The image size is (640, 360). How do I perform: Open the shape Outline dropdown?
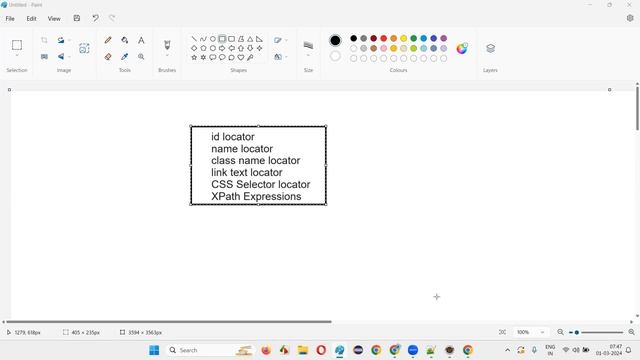coord(286,40)
